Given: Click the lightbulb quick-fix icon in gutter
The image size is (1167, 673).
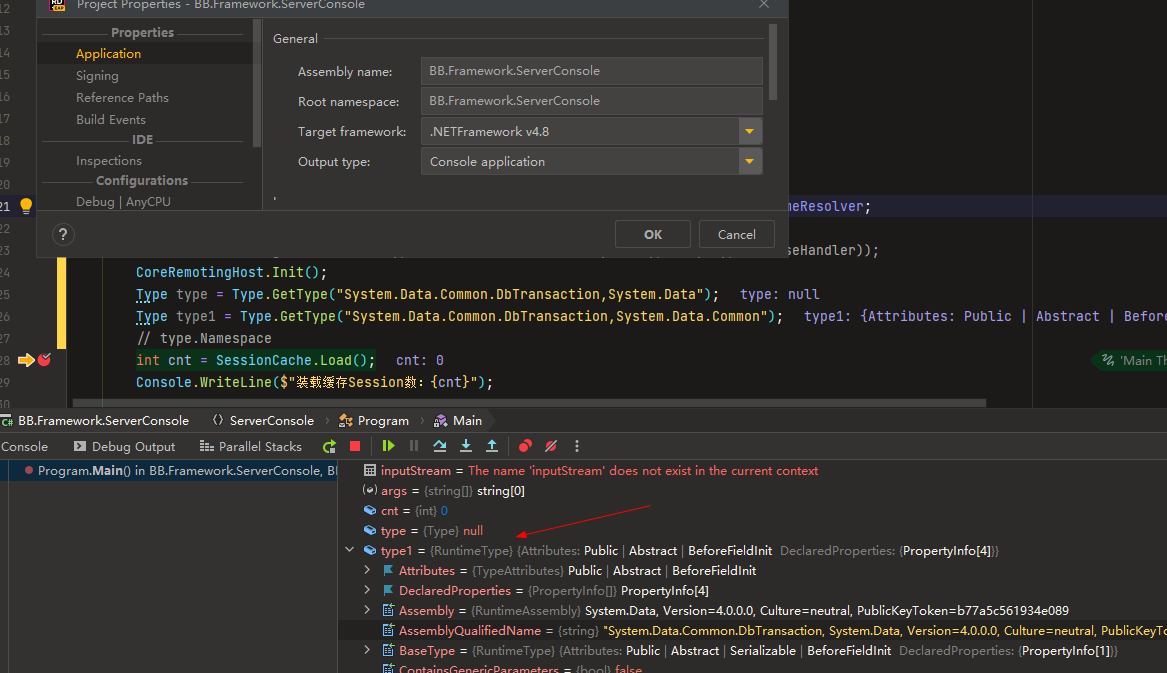Looking at the screenshot, I should click(x=26, y=205).
